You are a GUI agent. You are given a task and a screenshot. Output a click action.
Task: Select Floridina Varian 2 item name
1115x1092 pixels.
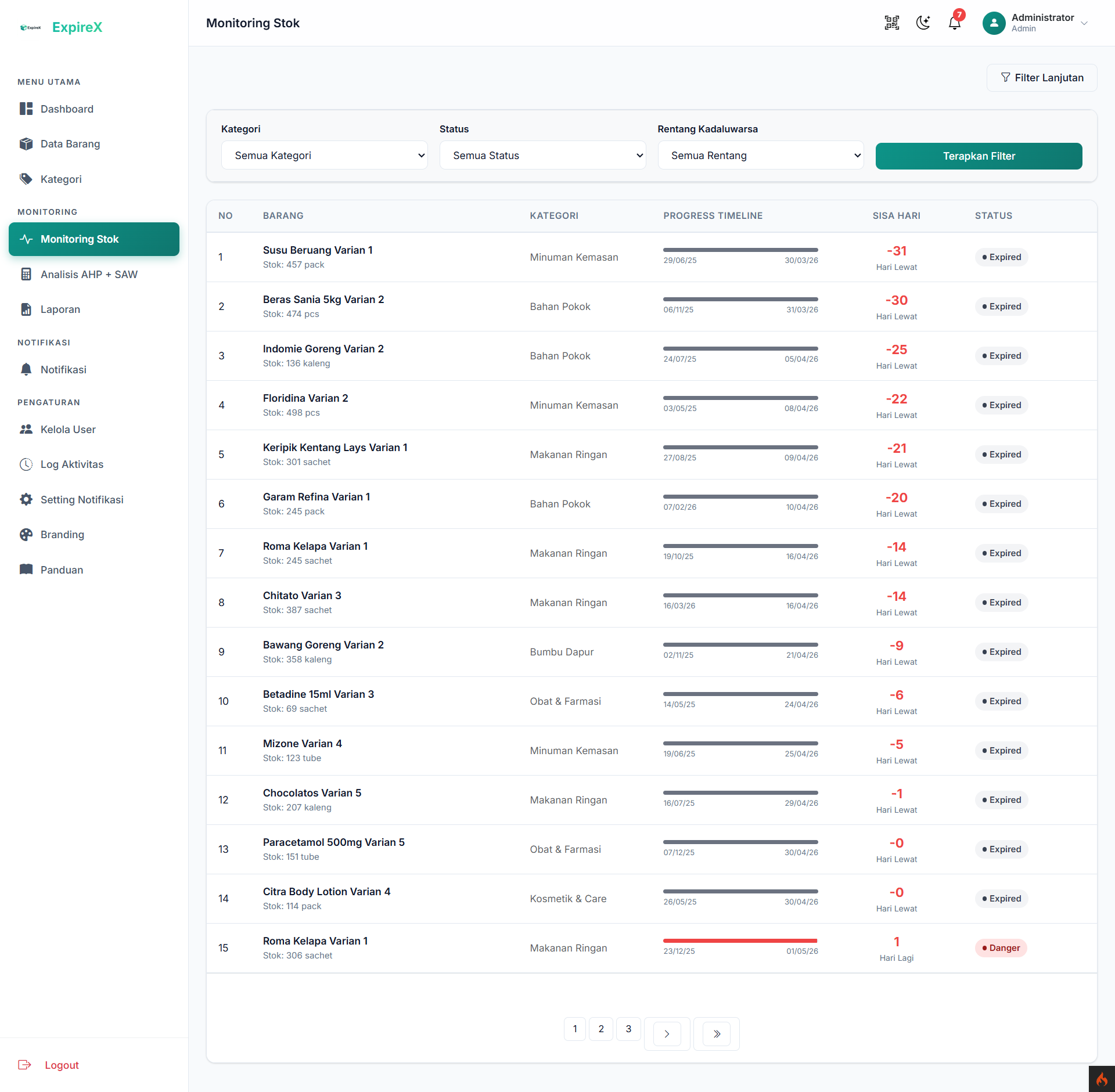tap(305, 398)
